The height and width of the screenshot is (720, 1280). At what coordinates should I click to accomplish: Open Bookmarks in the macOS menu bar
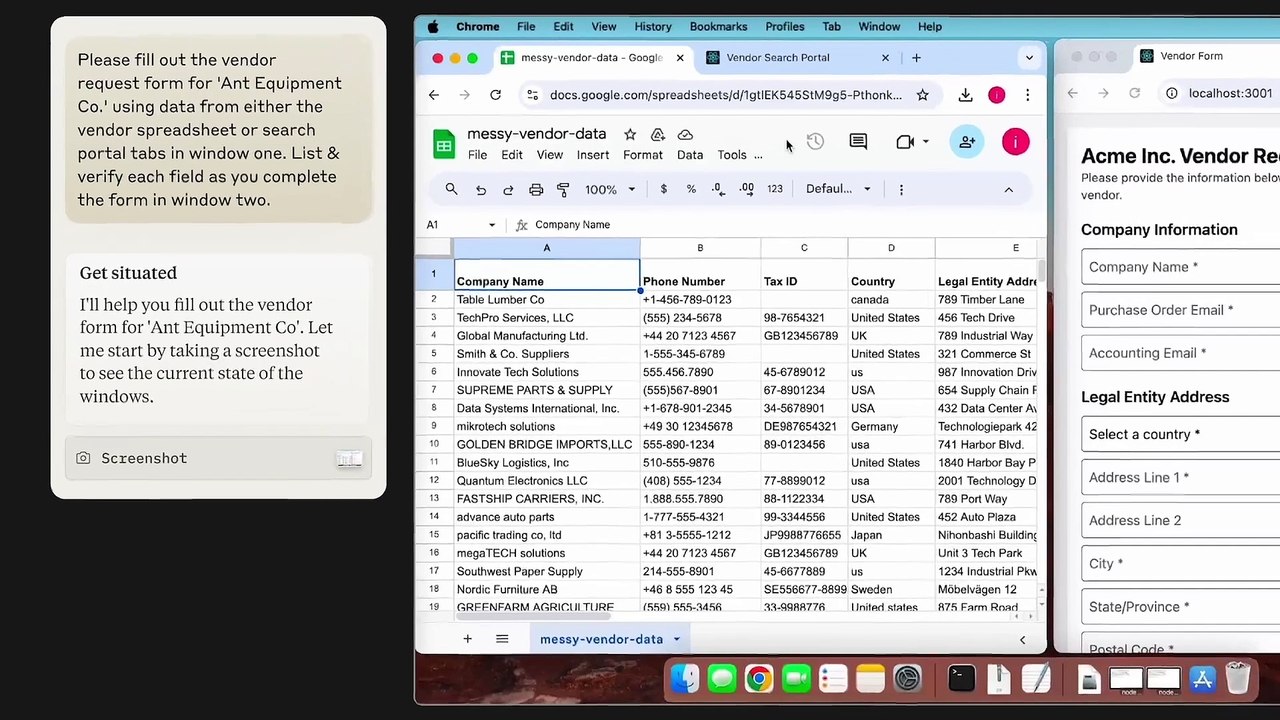coord(718,27)
